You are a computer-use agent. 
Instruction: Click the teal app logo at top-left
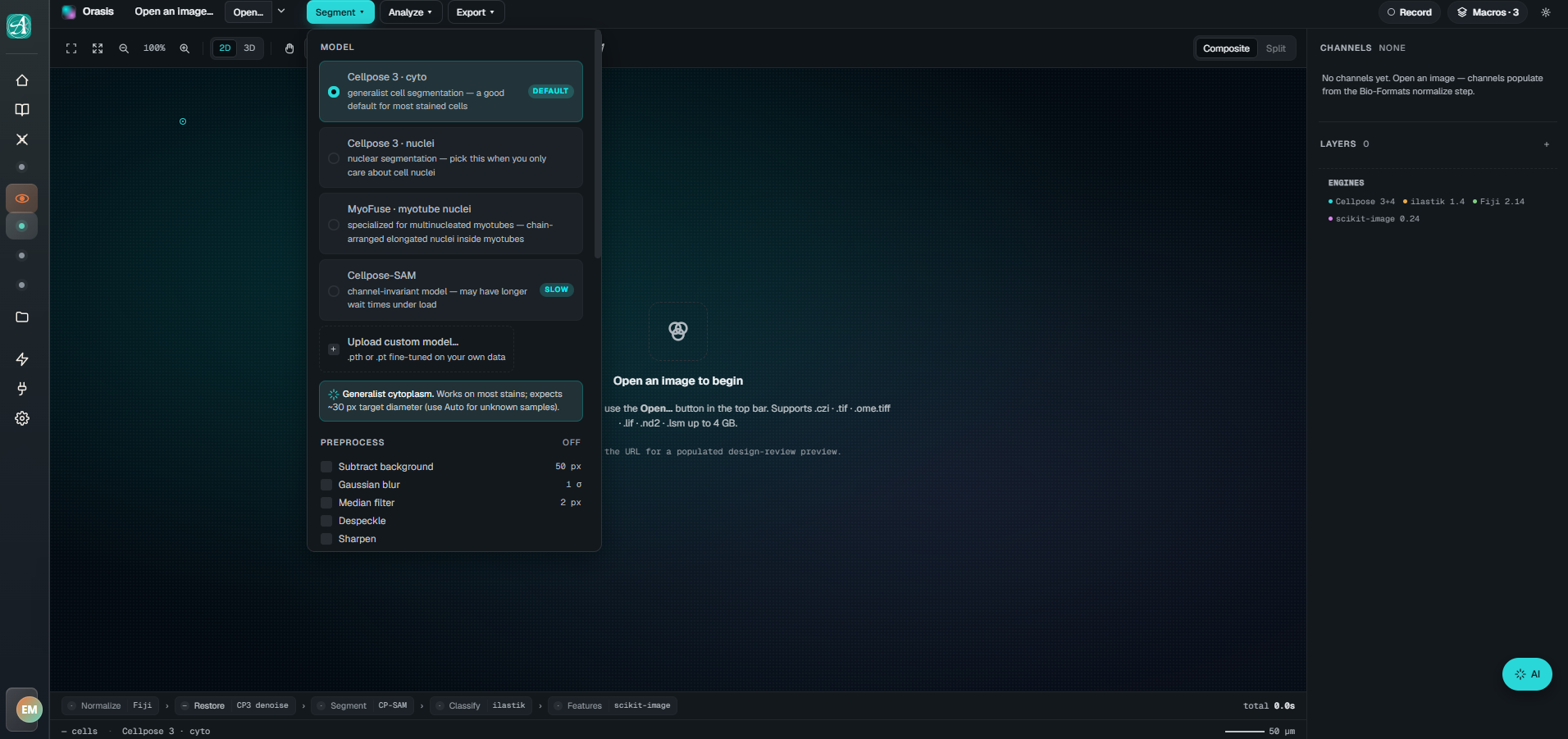coord(19,26)
